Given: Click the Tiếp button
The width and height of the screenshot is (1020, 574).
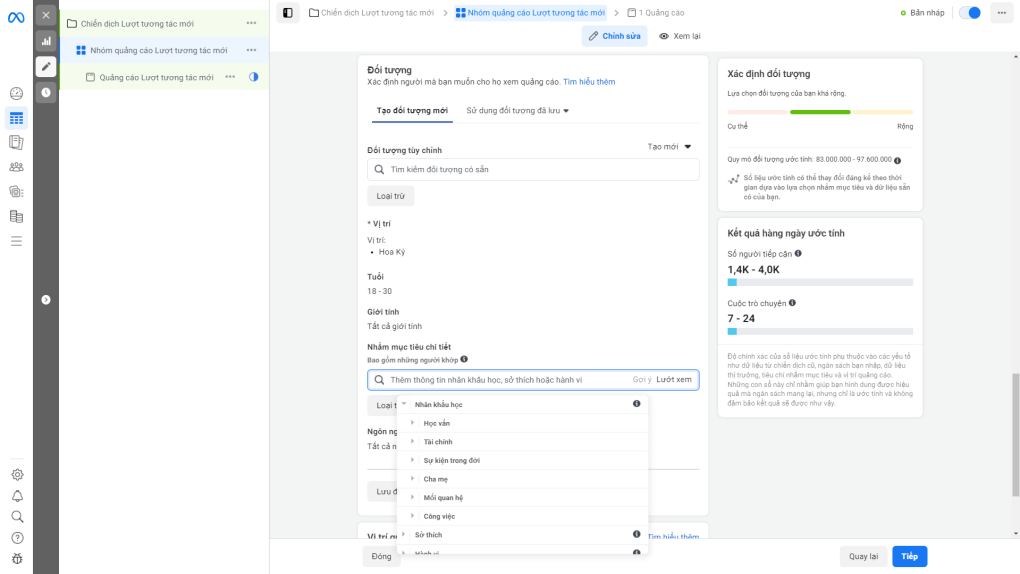Looking at the screenshot, I should 909,556.
